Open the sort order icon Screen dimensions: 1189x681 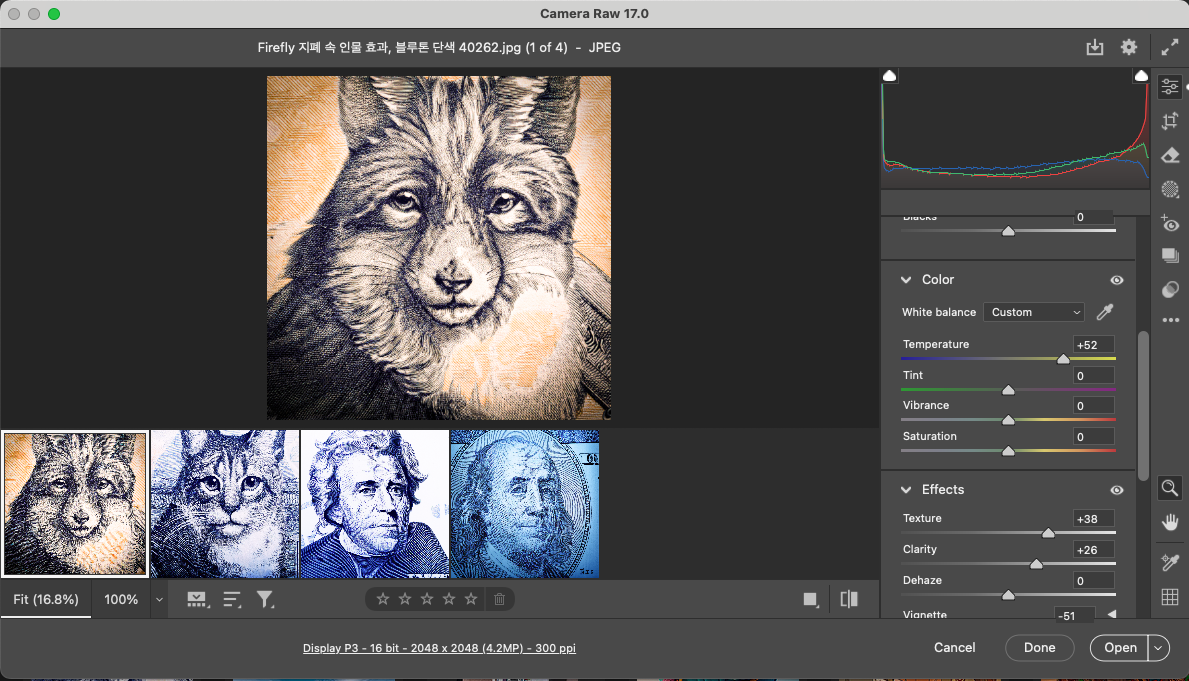[x=232, y=600]
